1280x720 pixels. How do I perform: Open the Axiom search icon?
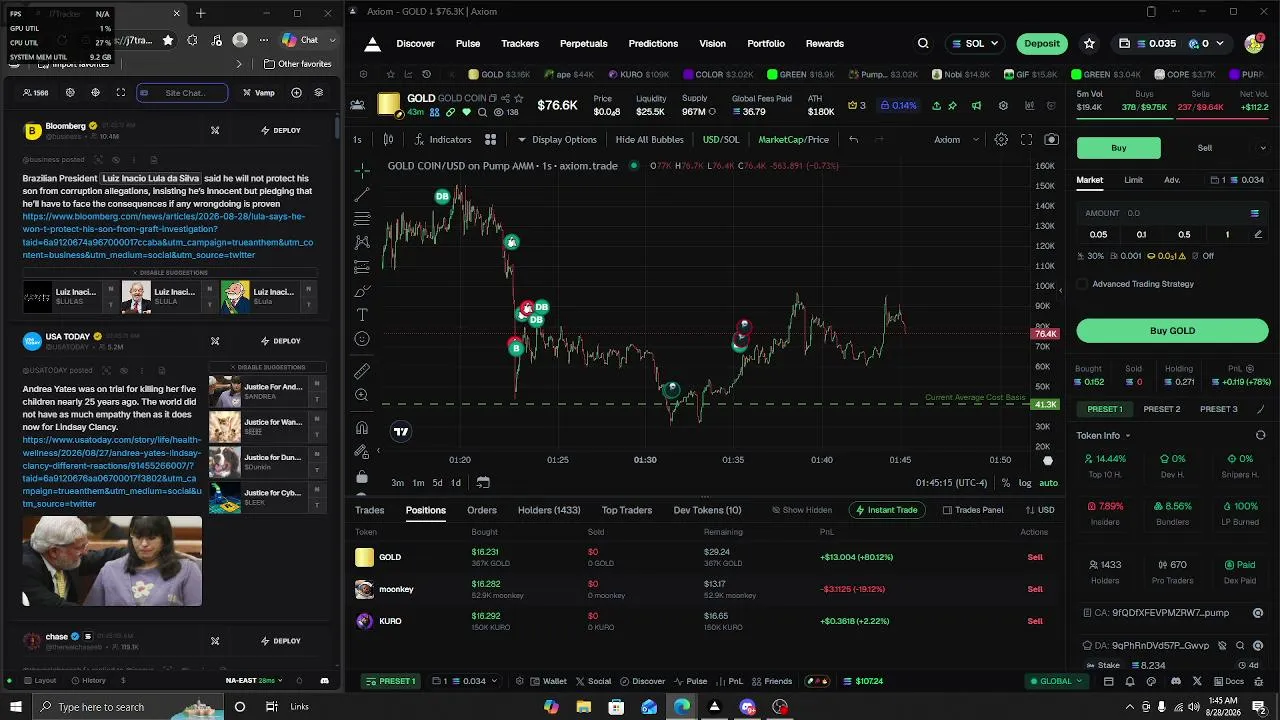(923, 44)
